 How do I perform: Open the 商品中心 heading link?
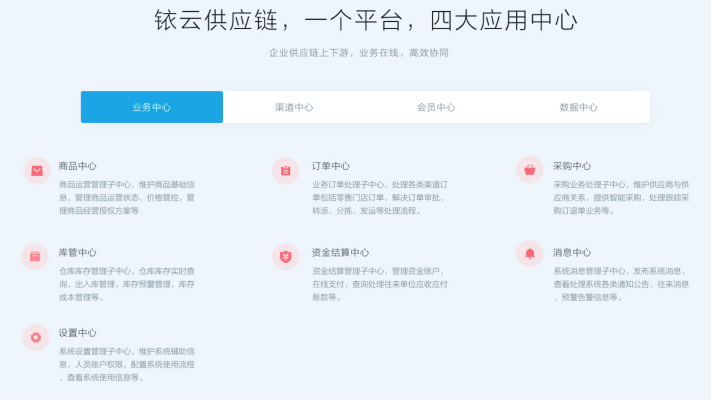78,166
